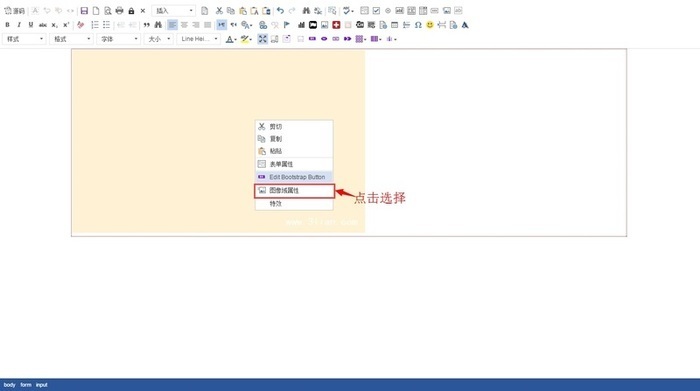This screenshot has width=700, height=391.
Task: Open the smiley emoticon picker
Action: (429, 25)
